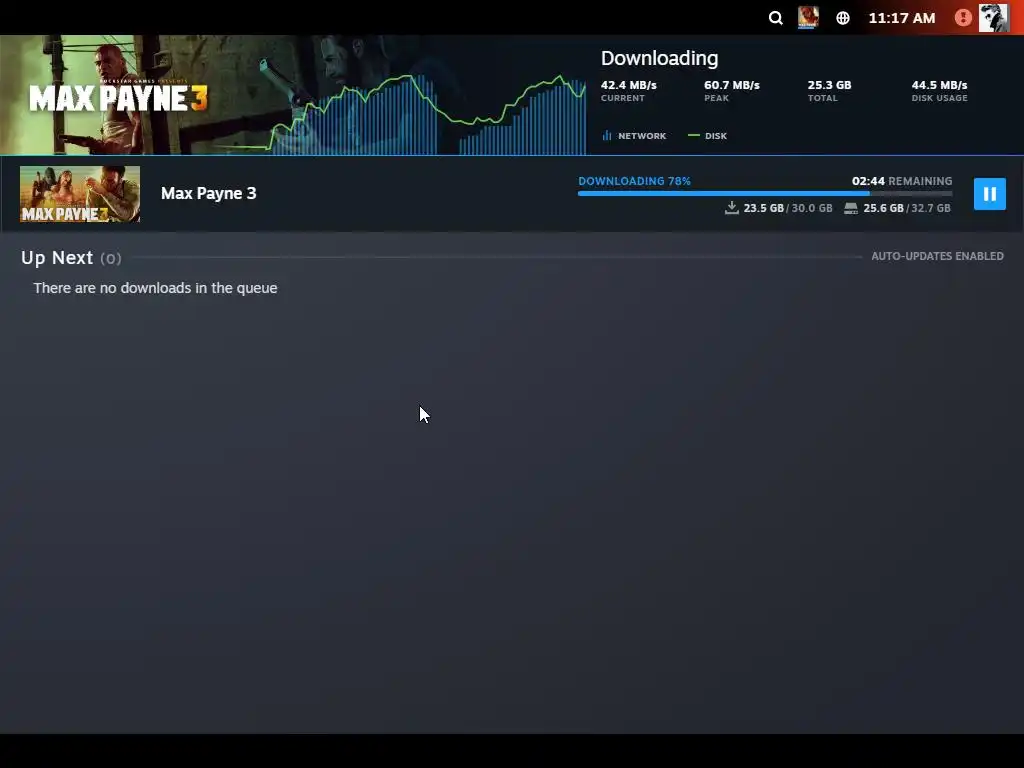Click the 25.6 GB / 32.7 GB disk size

[906, 208]
